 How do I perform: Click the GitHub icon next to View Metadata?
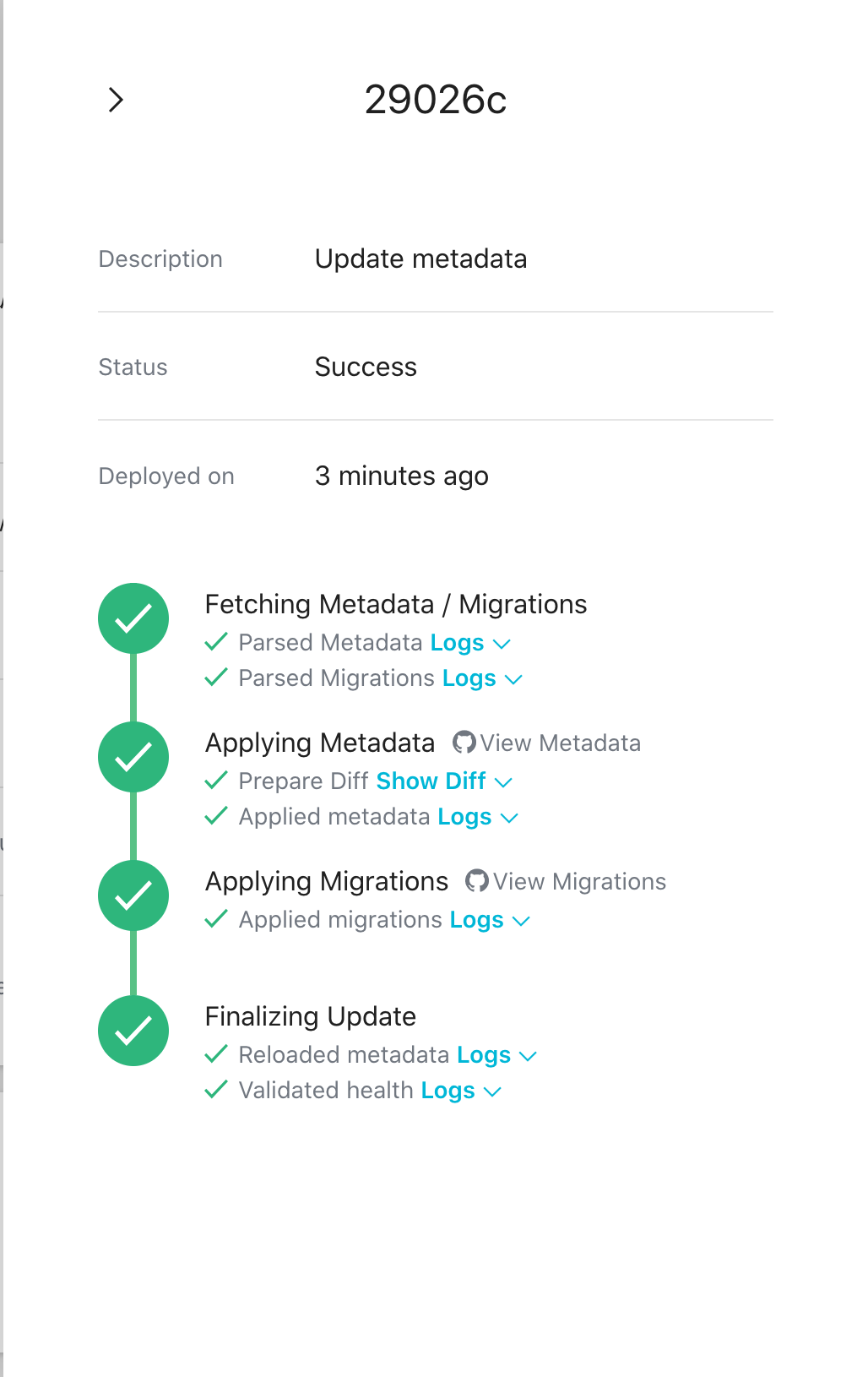coord(464,743)
